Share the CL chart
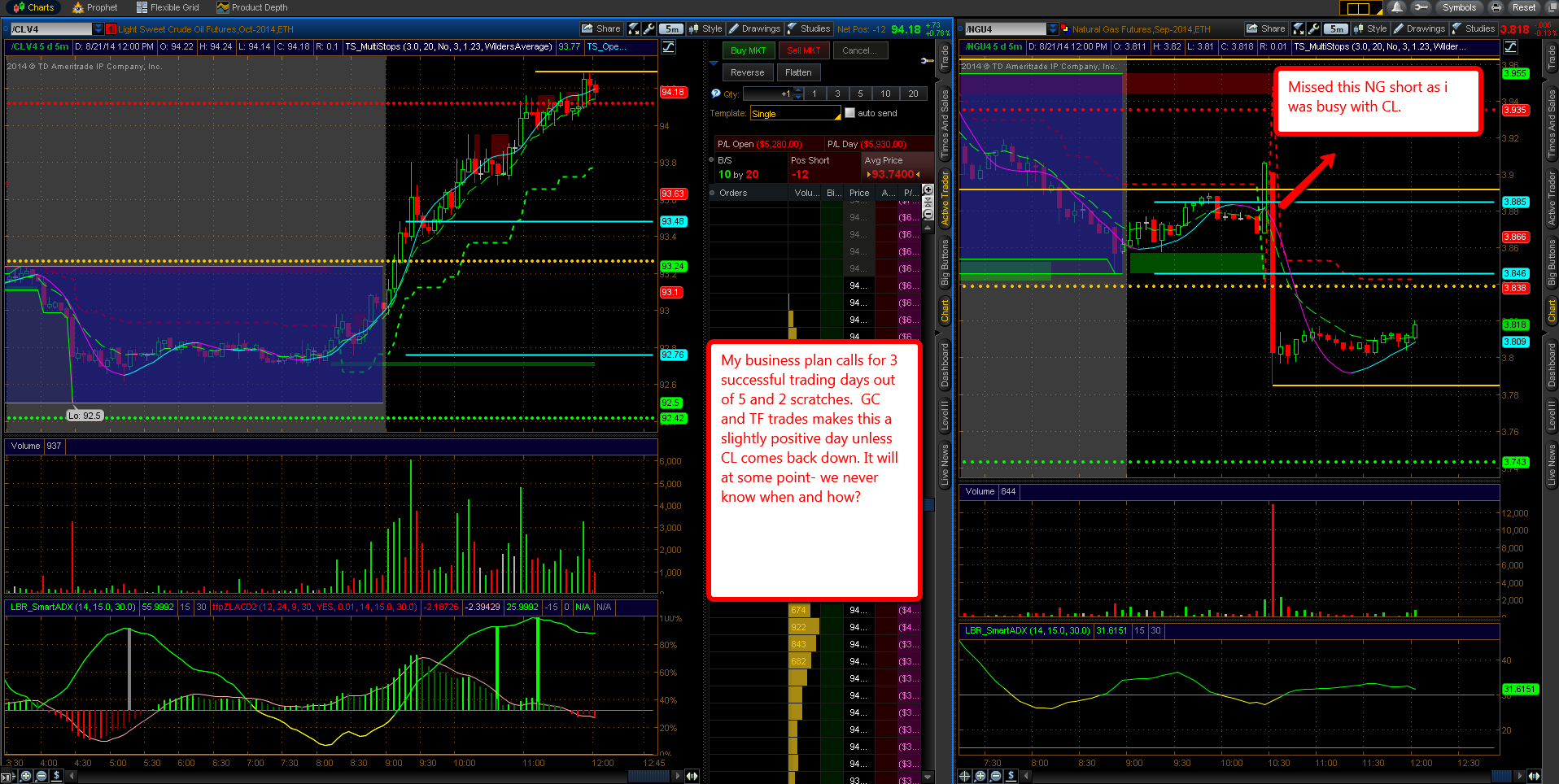 click(x=601, y=28)
